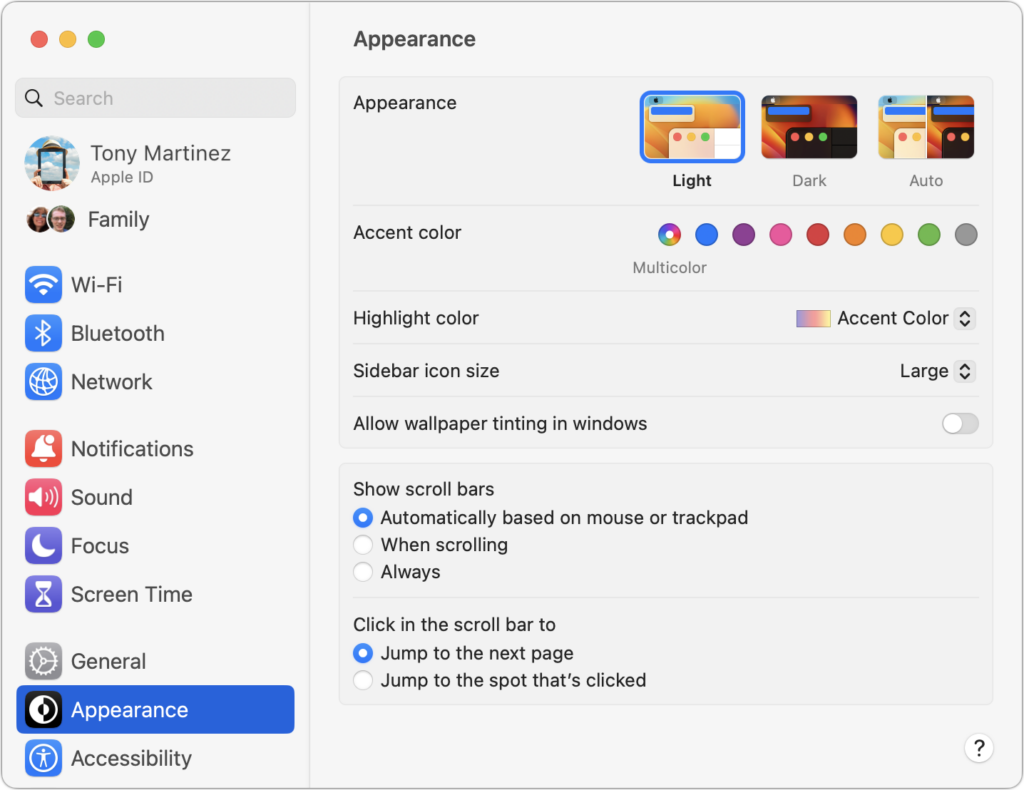Open Tony Martinez Apple ID account
Viewport: 1024px width, 790px height.
pos(159,163)
